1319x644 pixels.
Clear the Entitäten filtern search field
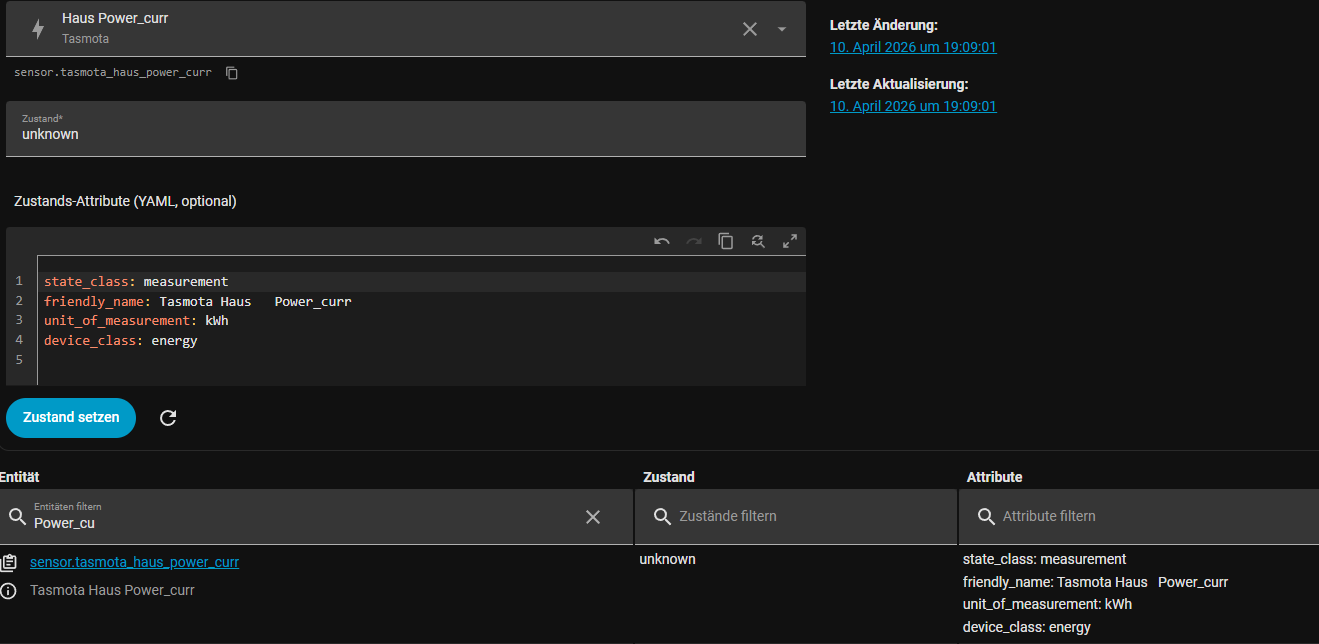pyautogui.click(x=593, y=517)
